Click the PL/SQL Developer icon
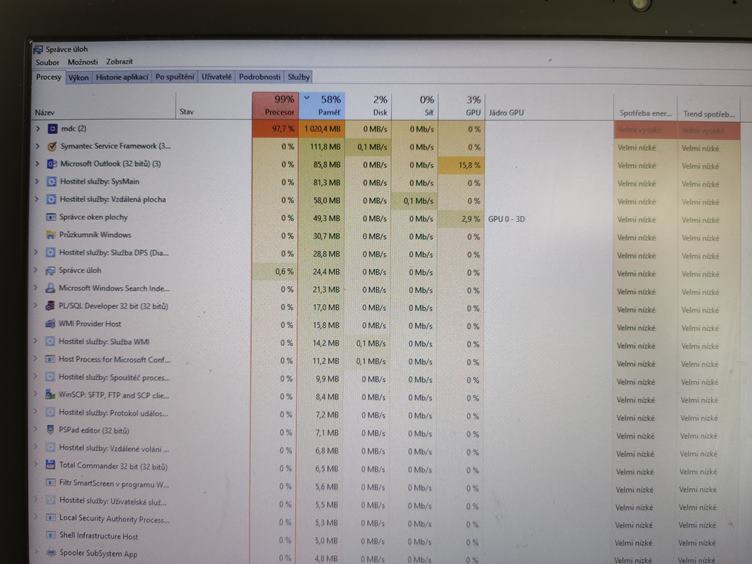 click(x=50, y=306)
